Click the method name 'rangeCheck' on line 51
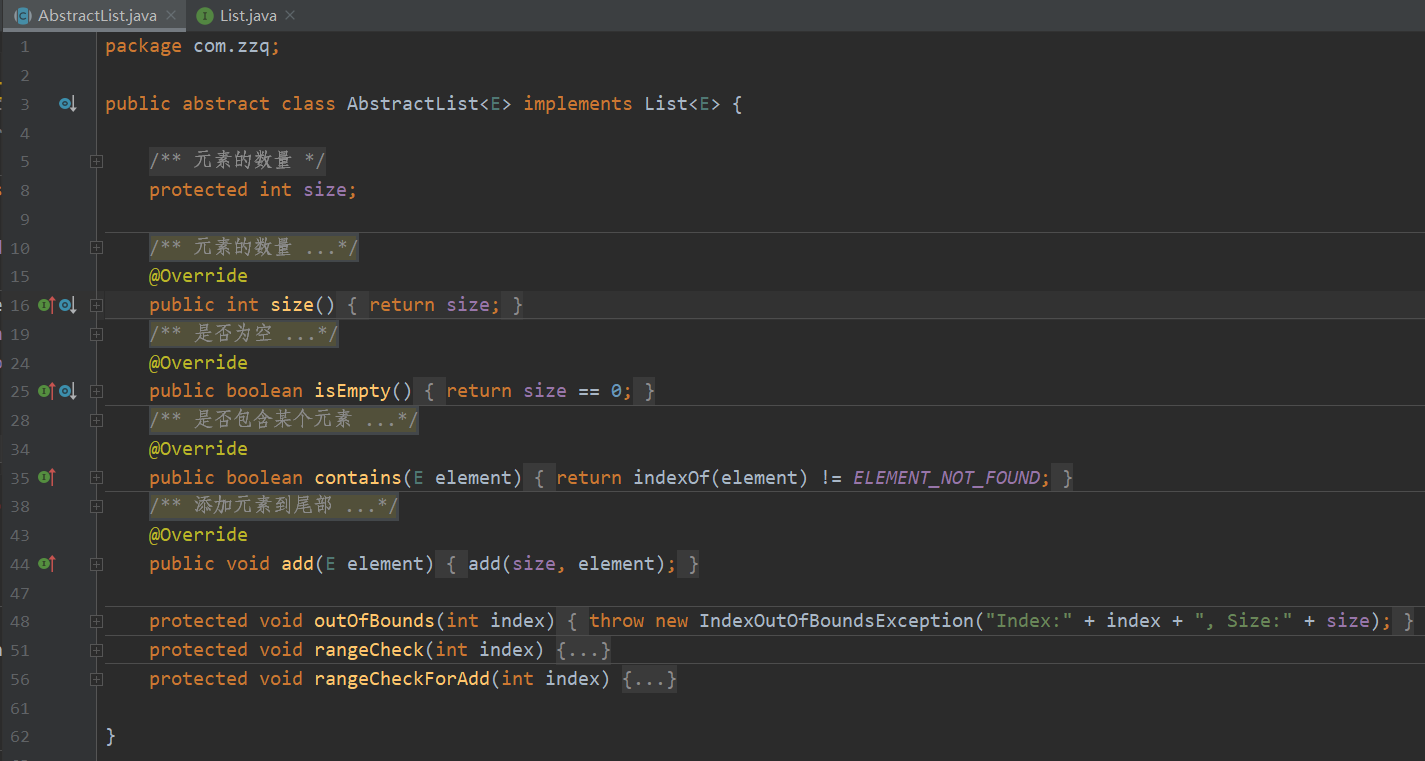 [x=369, y=650]
